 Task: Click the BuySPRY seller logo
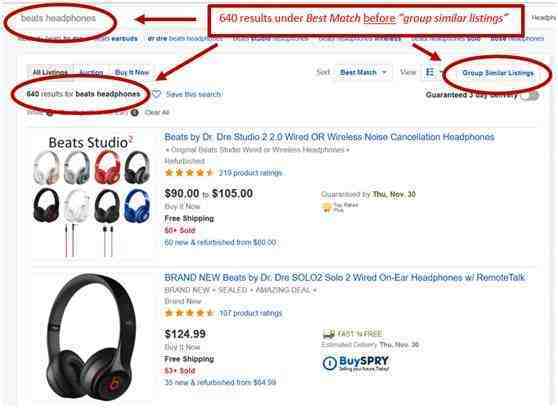tap(356, 363)
